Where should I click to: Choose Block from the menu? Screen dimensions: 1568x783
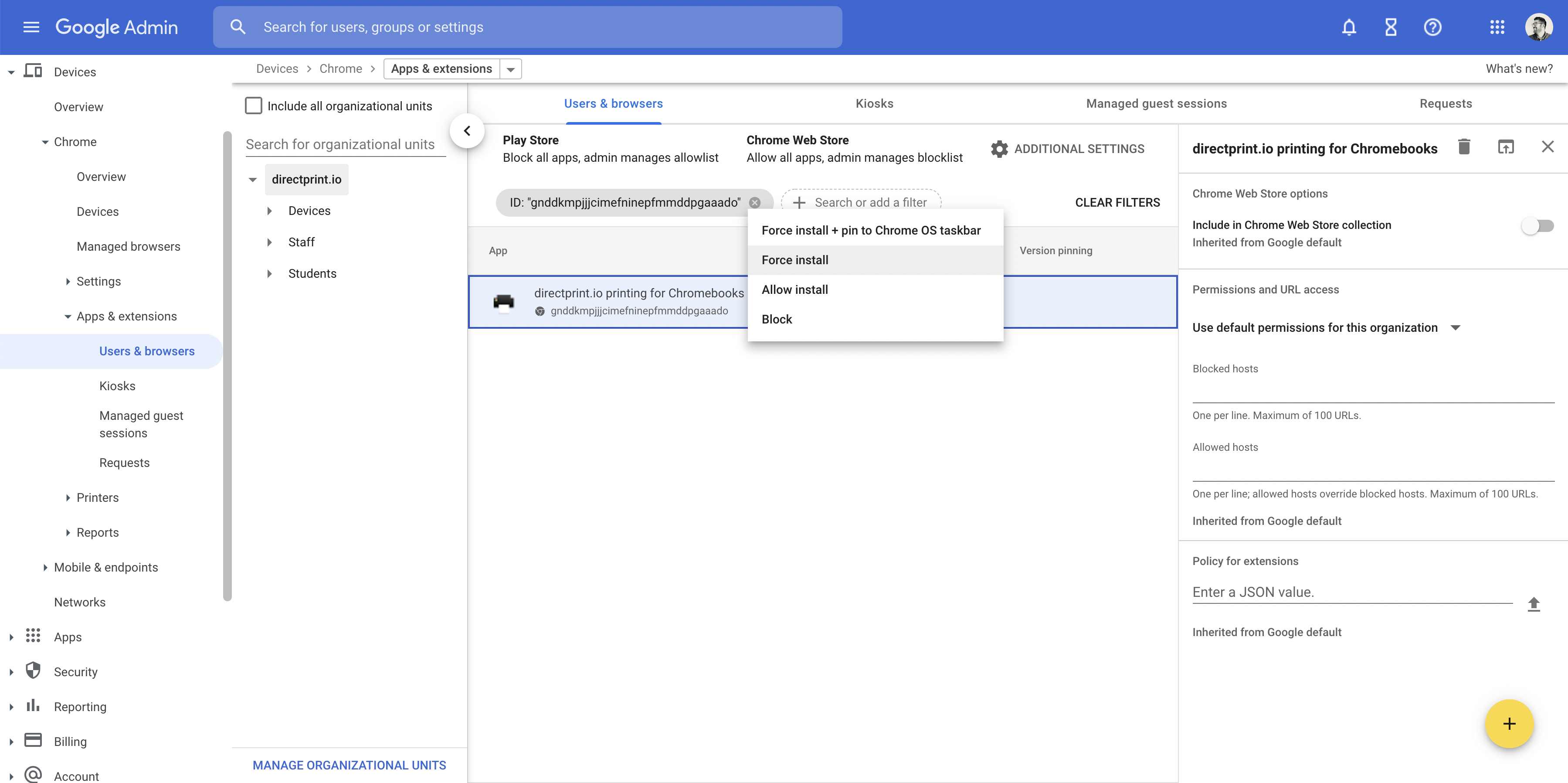coord(875,319)
